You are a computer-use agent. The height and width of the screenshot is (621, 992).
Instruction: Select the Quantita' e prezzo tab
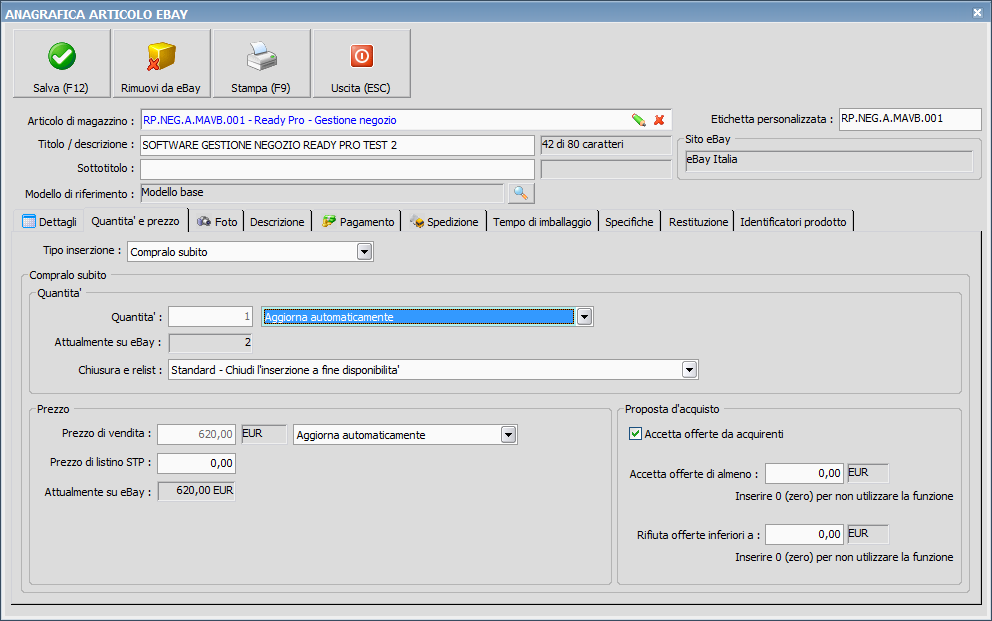[x=135, y=221]
